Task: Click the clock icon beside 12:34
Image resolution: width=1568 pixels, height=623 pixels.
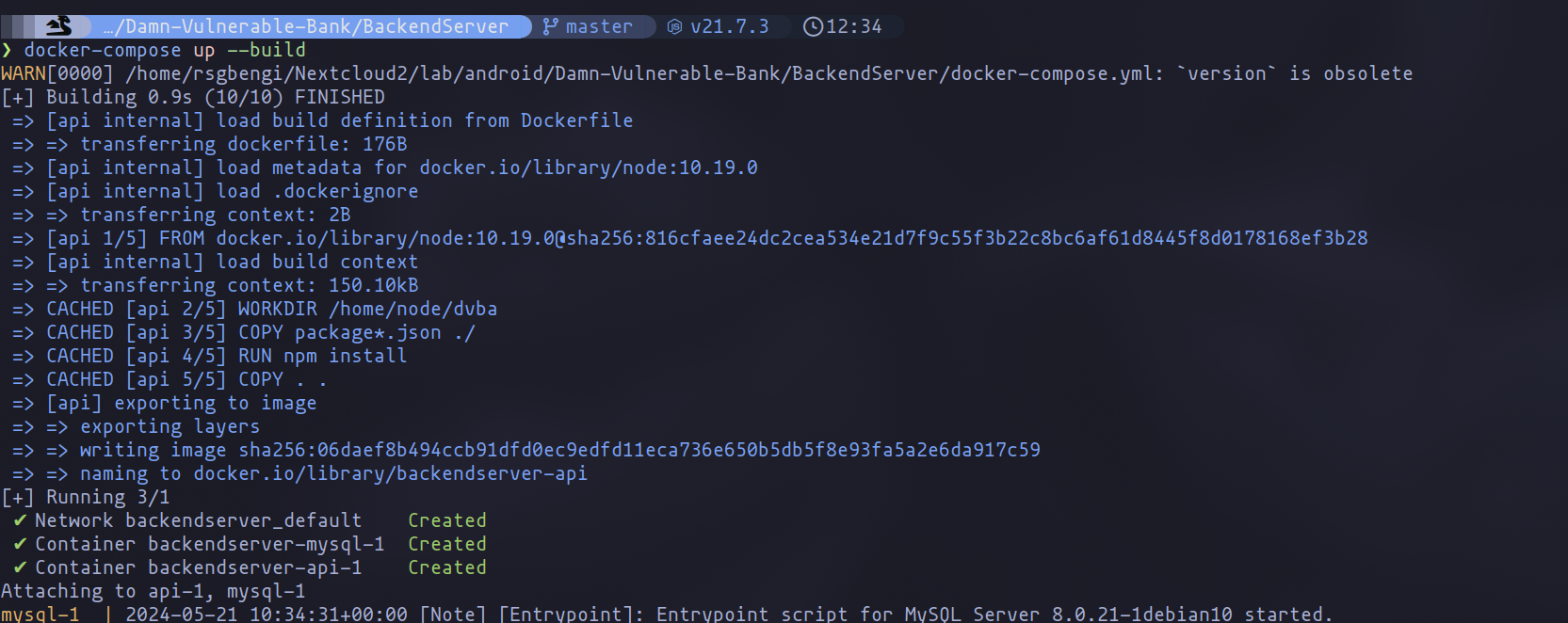Action: (812, 26)
